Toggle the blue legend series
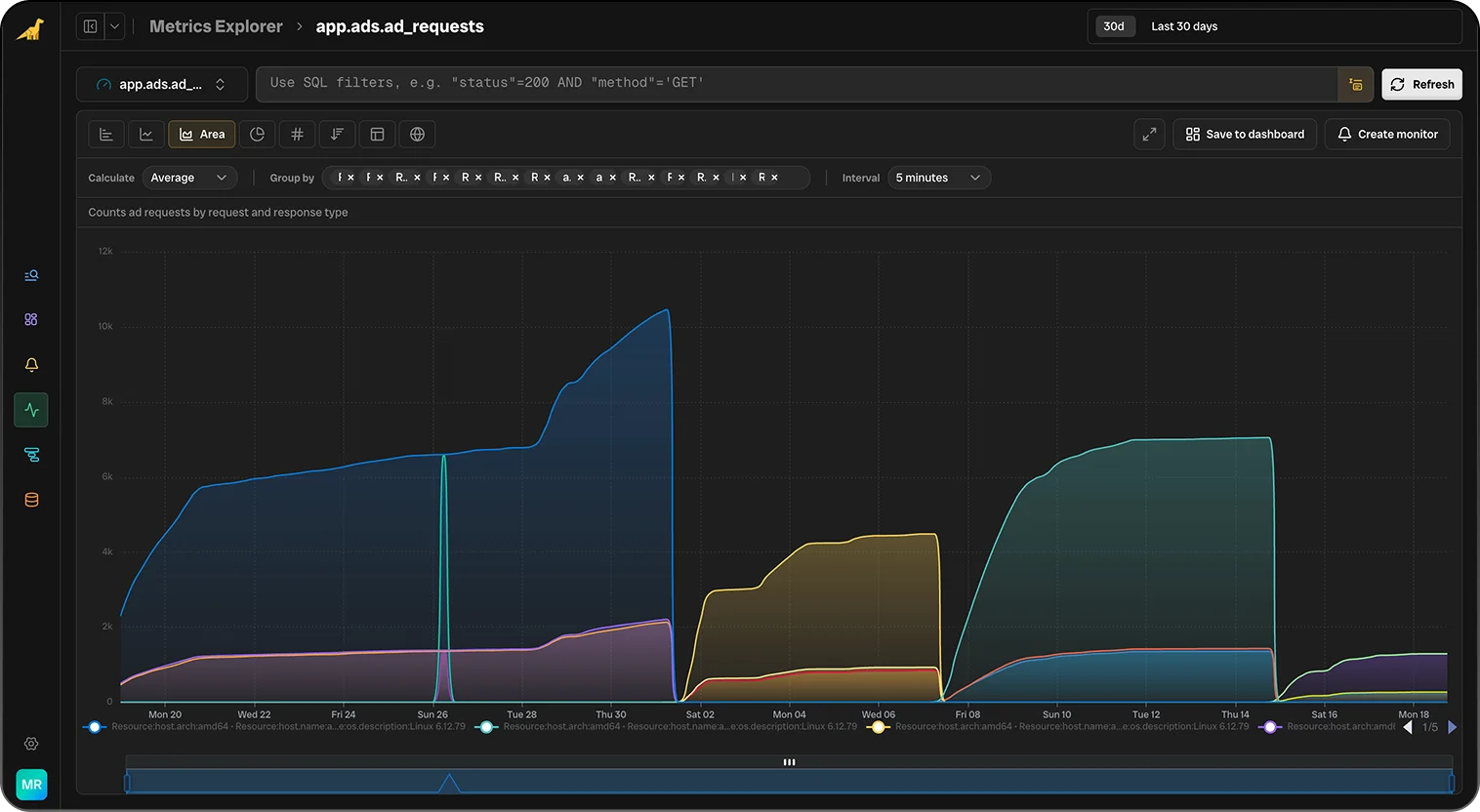1480x812 pixels. 95,727
